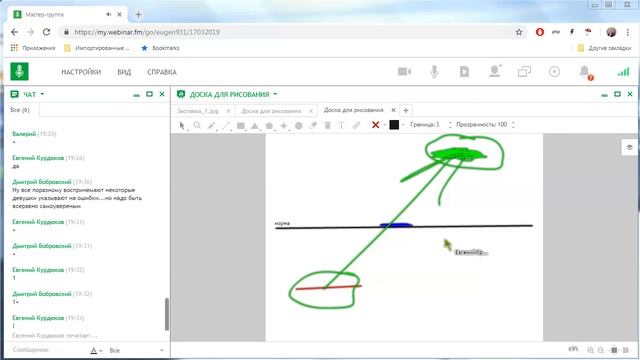This screenshot has width=640, height=360.
Task: Click the green signal strength bars
Action: pos(623,72)
